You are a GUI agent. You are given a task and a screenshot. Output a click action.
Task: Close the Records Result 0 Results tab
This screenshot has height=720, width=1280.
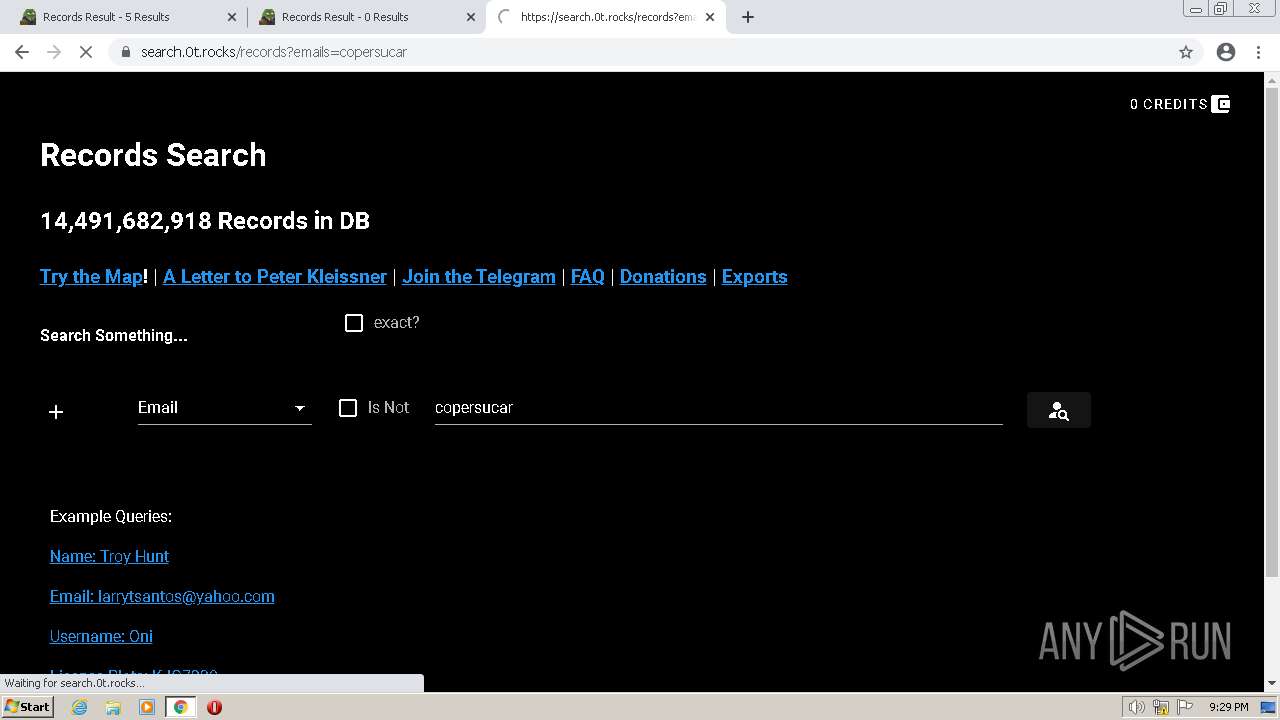tap(471, 17)
